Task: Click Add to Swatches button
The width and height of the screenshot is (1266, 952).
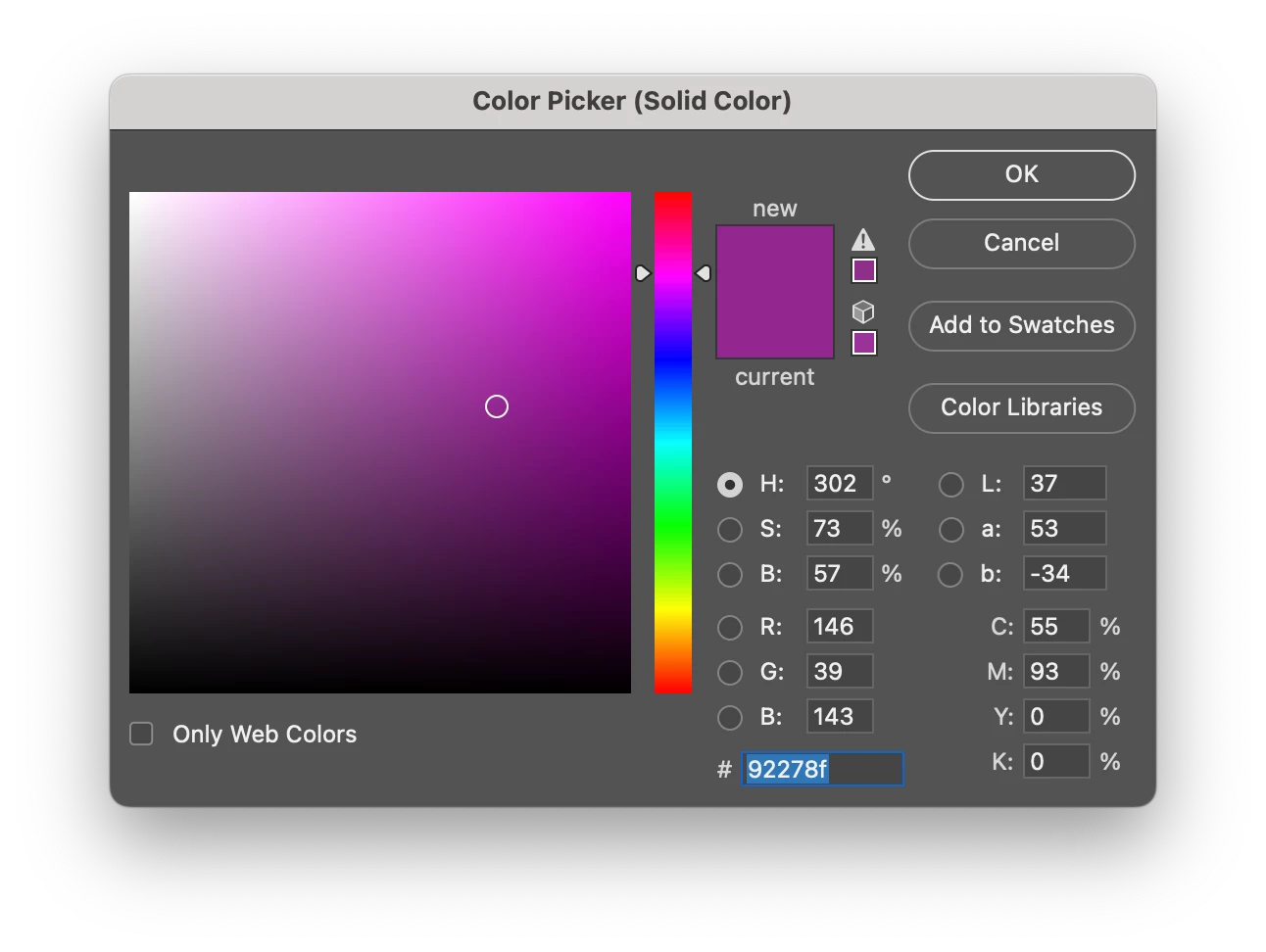Action: tap(1022, 326)
